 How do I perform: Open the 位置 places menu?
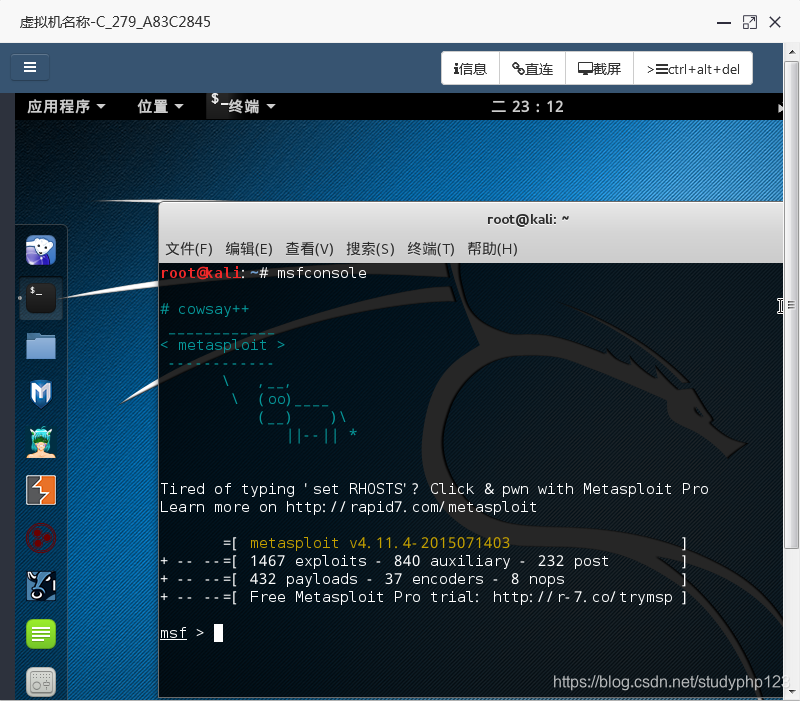tap(160, 106)
